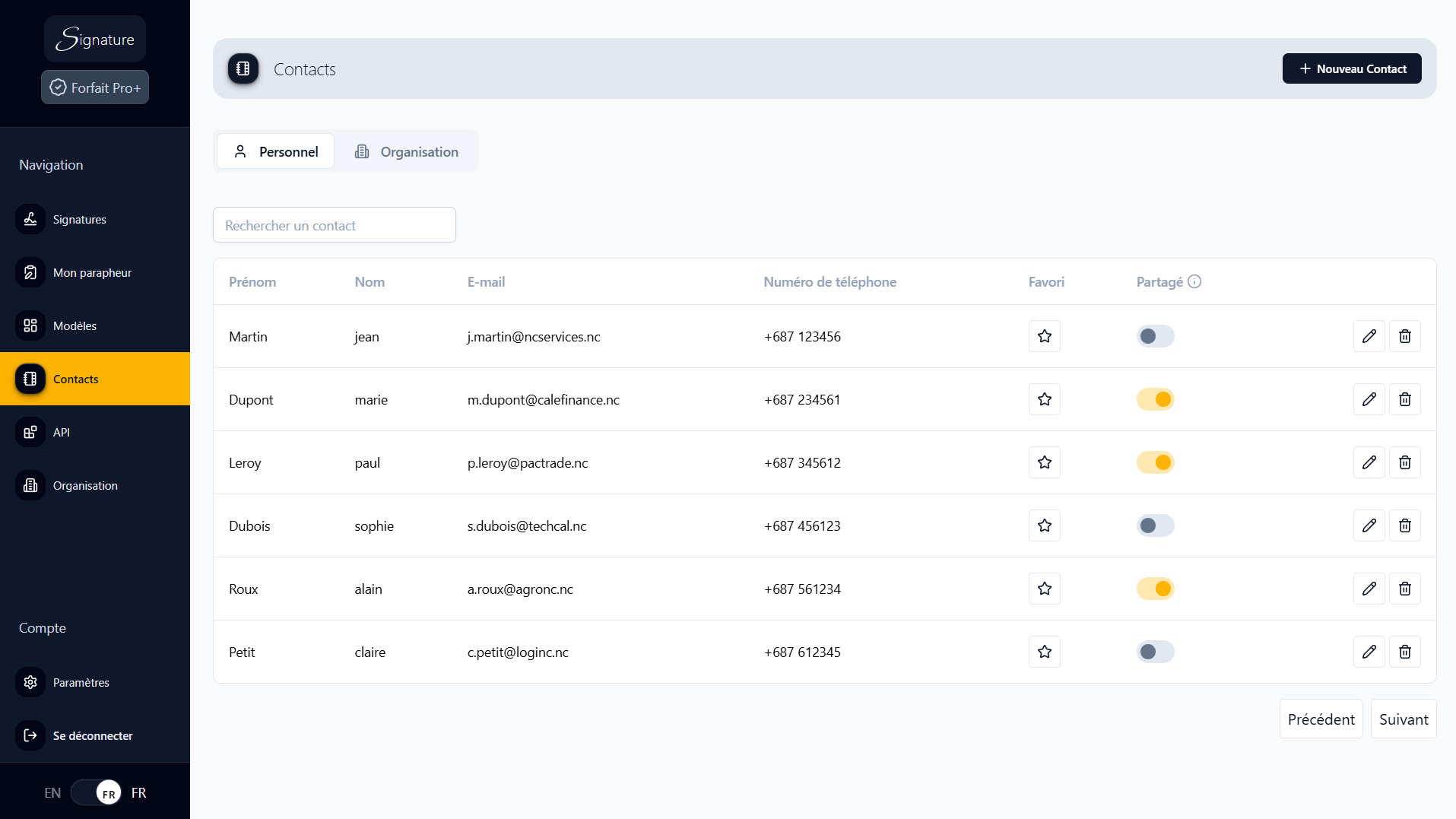Open the API section
This screenshot has height=819, width=1456.
pyautogui.click(x=62, y=432)
